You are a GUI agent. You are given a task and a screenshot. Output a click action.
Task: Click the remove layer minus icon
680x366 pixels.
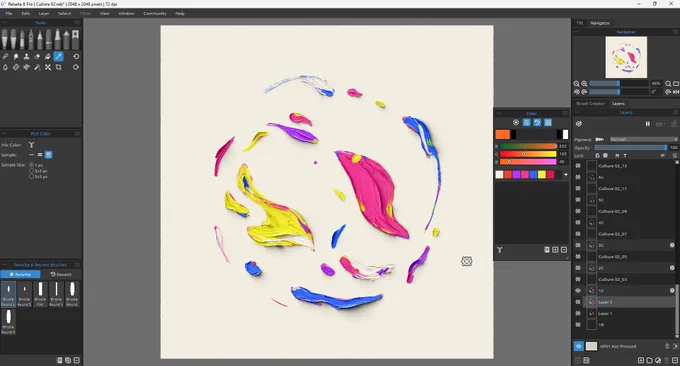point(675,360)
